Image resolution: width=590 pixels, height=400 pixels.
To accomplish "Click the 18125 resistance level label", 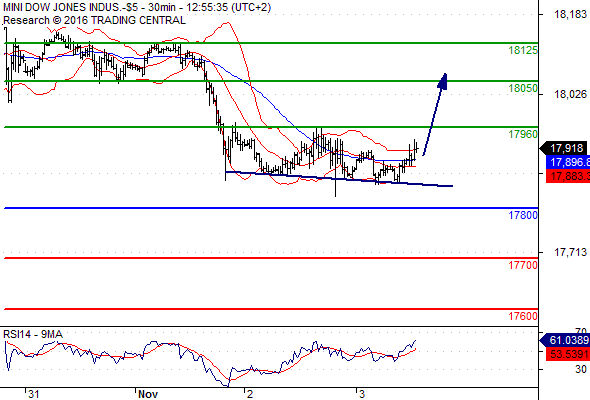I will (x=523, y=50).
